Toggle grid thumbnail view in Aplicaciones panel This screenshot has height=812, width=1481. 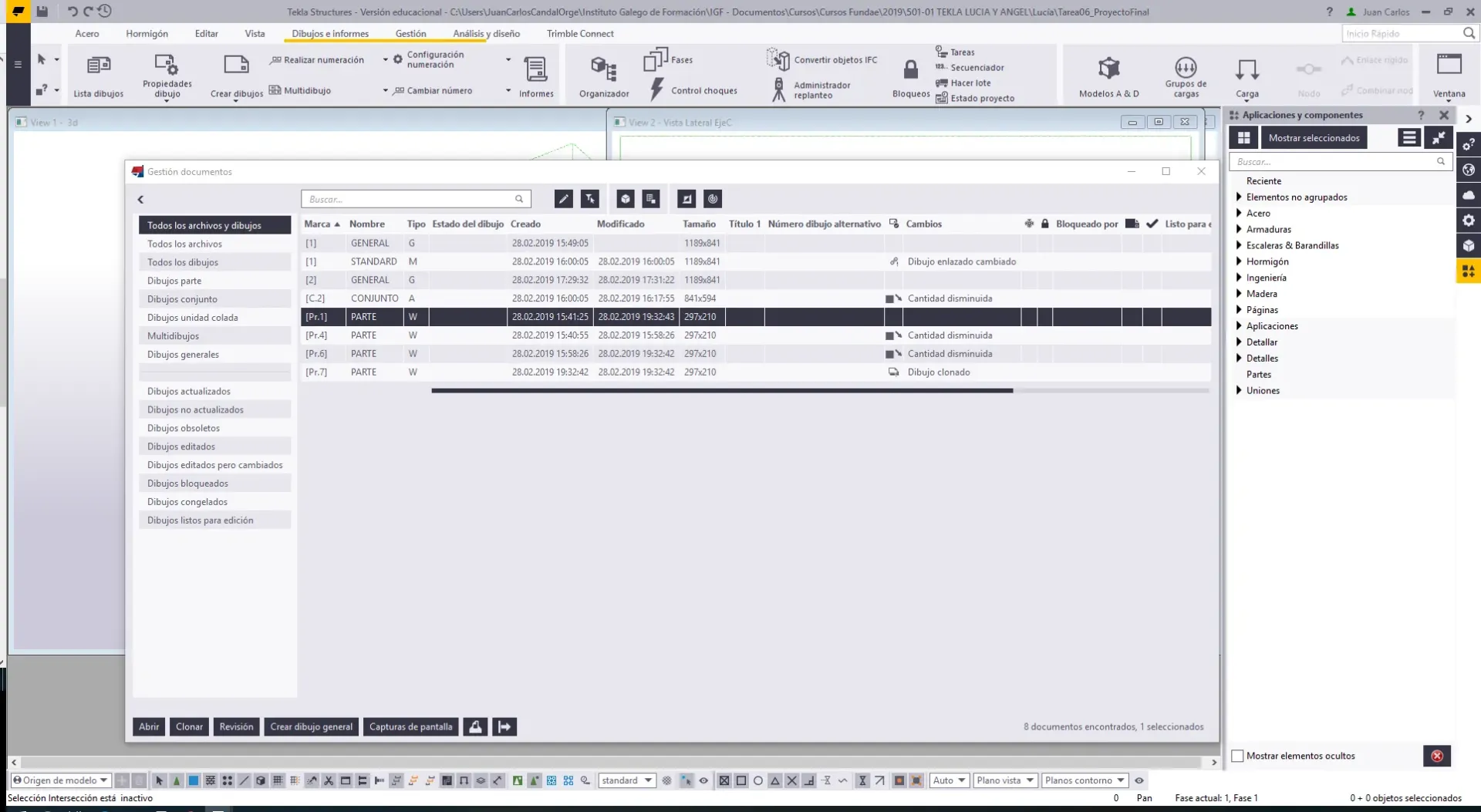pos(1243,138)
